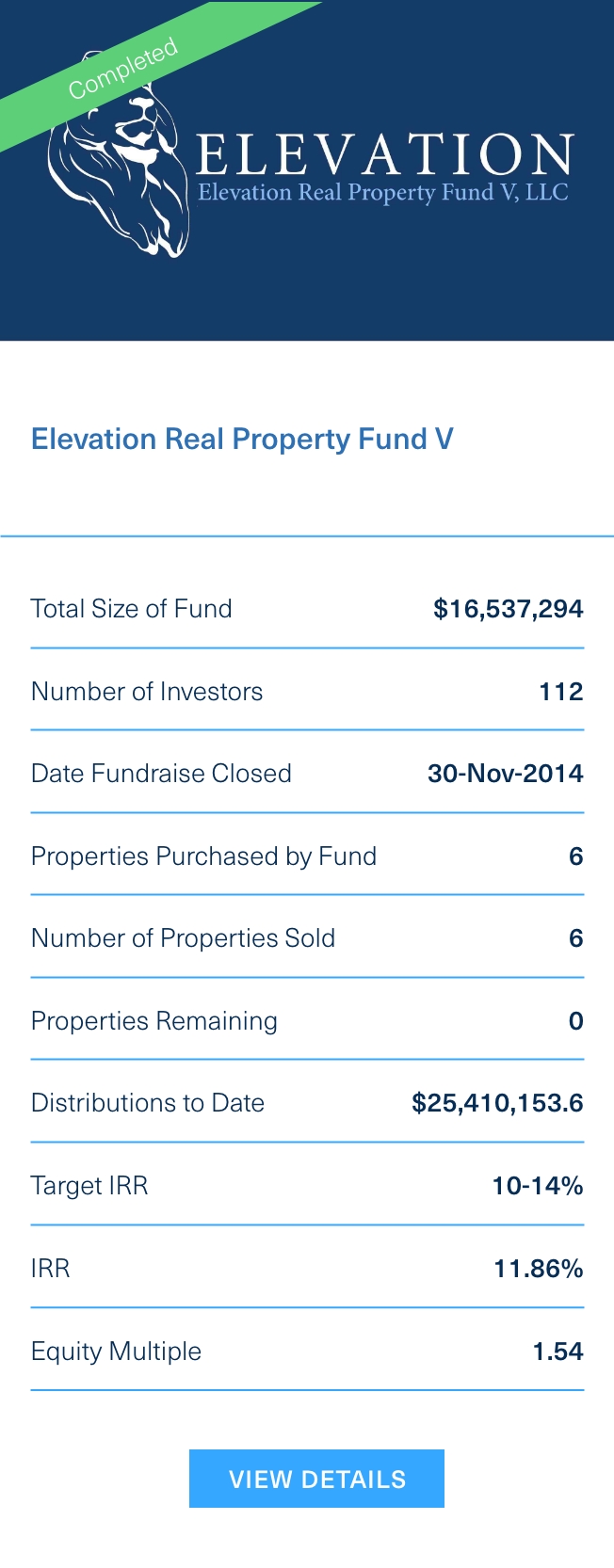Click the 30-Nov-2014 date value
Image resolution: width=614 pixels, height=1568 pixels.
point(505,774)
